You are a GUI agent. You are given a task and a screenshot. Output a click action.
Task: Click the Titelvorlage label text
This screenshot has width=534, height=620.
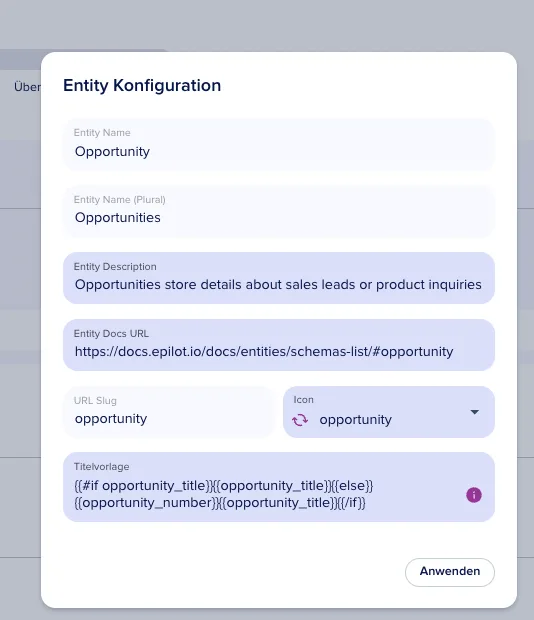(101, 467)
